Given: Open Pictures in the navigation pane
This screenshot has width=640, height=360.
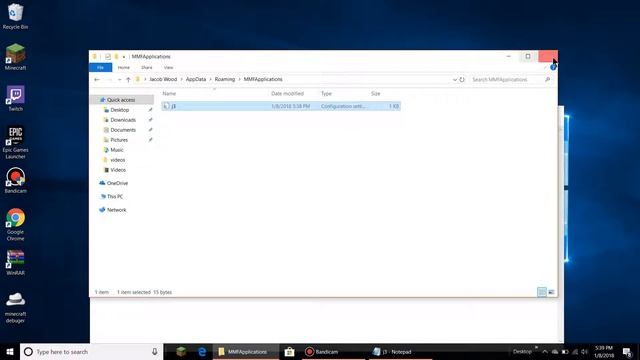Looking at the screenshot, I should tap(119, 140).
